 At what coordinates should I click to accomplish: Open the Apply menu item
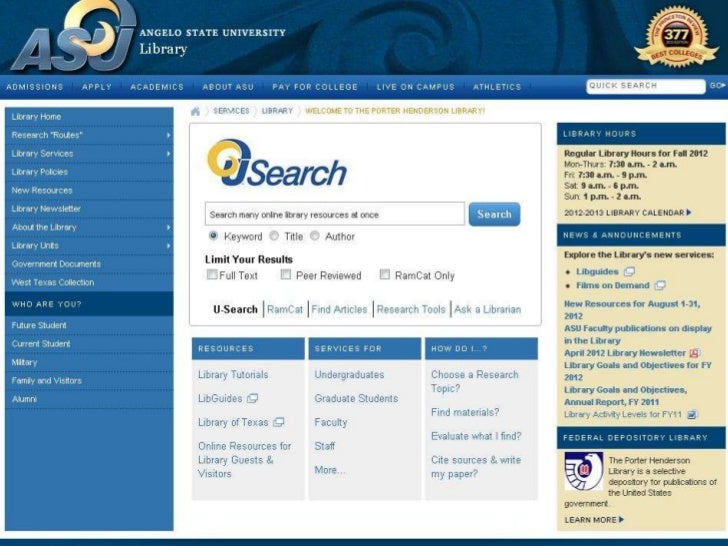[x=97, y=87]
